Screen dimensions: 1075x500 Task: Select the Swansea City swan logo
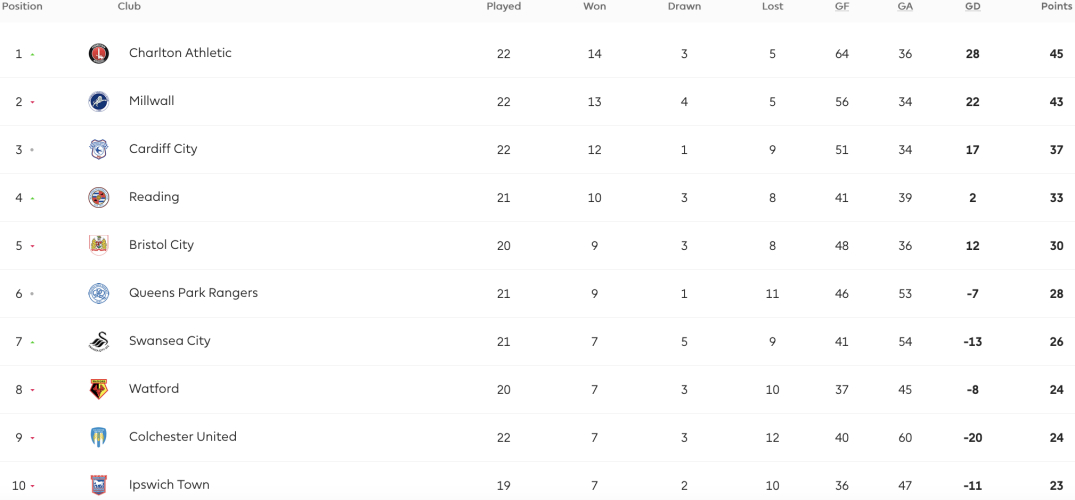99,342
